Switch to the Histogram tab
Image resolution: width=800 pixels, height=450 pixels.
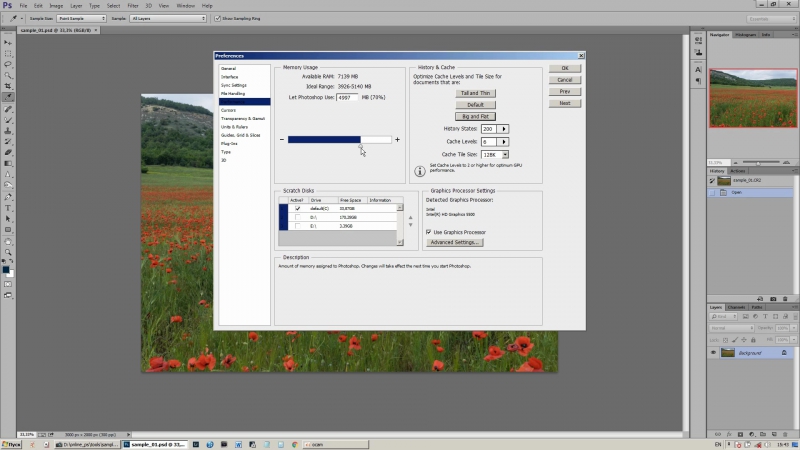click(x=745, y=35)
